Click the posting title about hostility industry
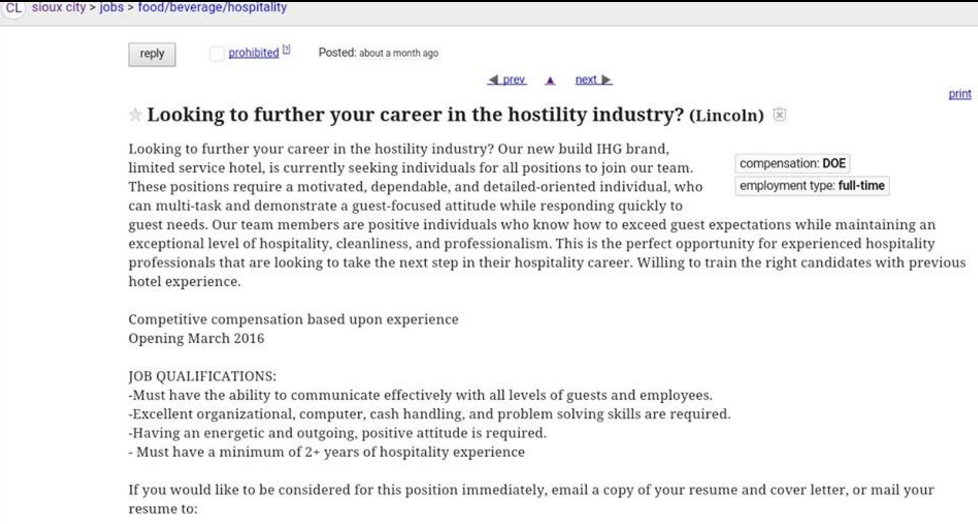978x524 pixels. pos(415,115)
